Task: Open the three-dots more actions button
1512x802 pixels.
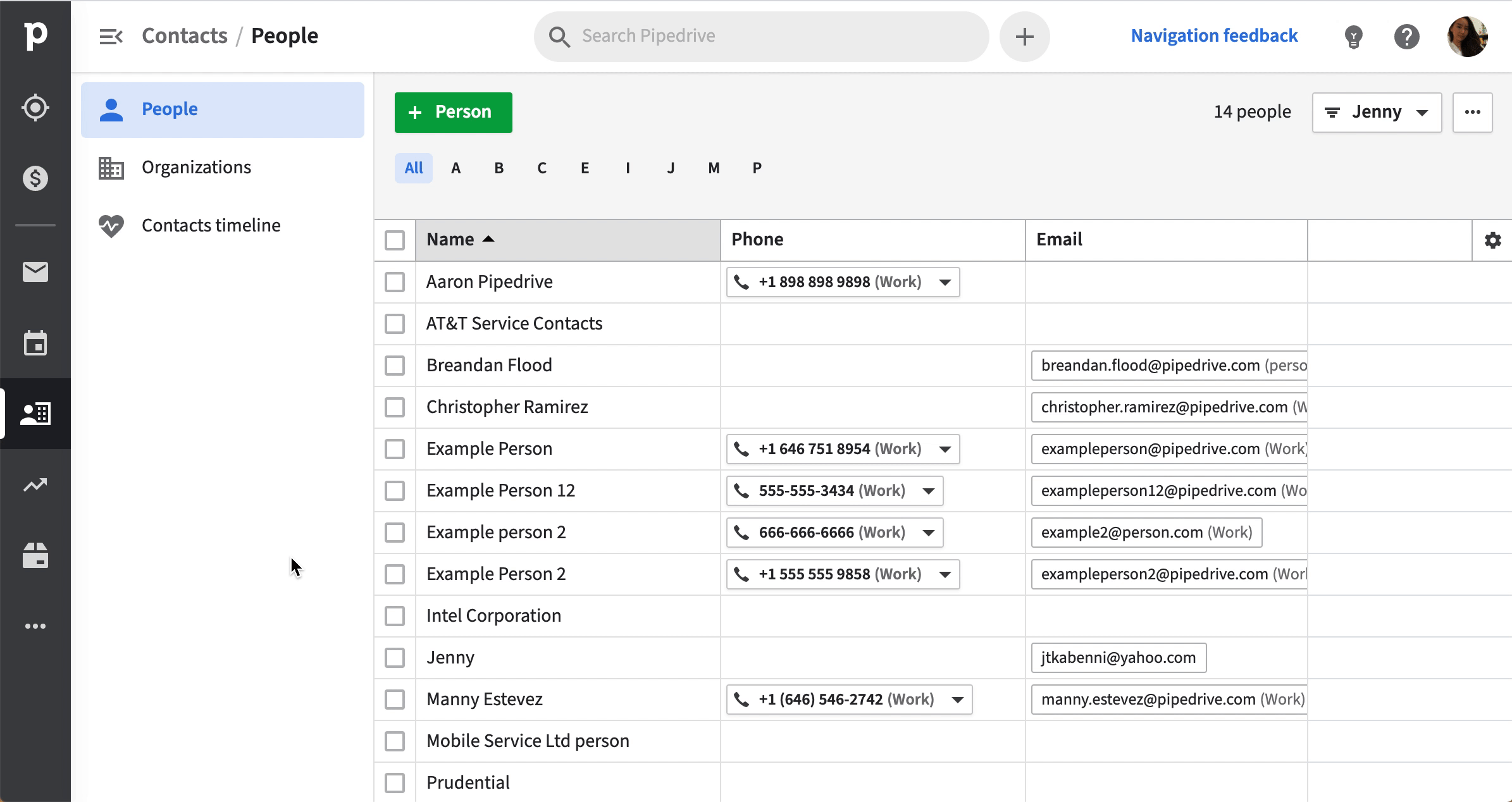Action: coord(1473,113)
